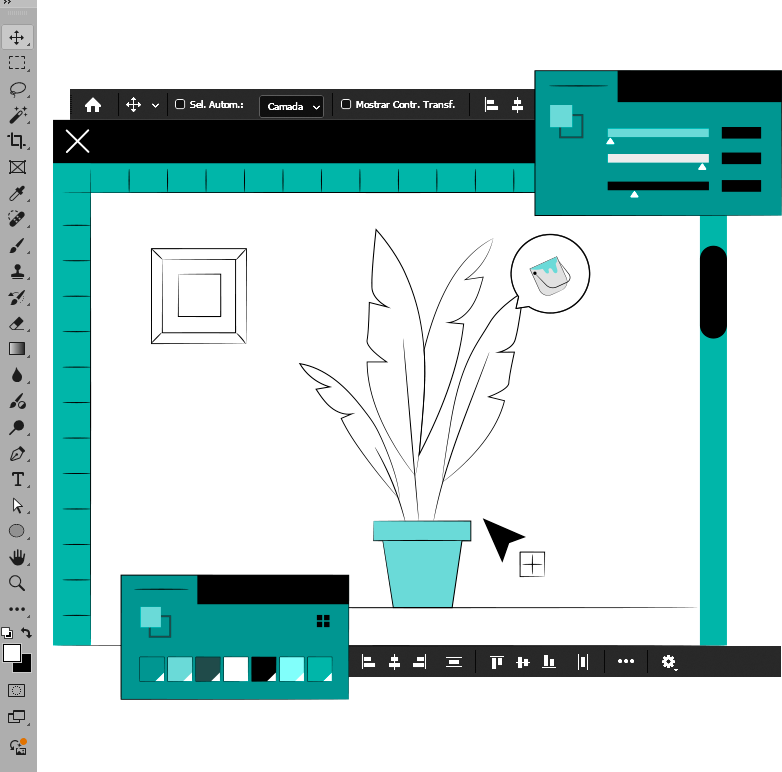
Task: Pick the dark slate swatch in swatches panel
Action: [x=208, y=669]
